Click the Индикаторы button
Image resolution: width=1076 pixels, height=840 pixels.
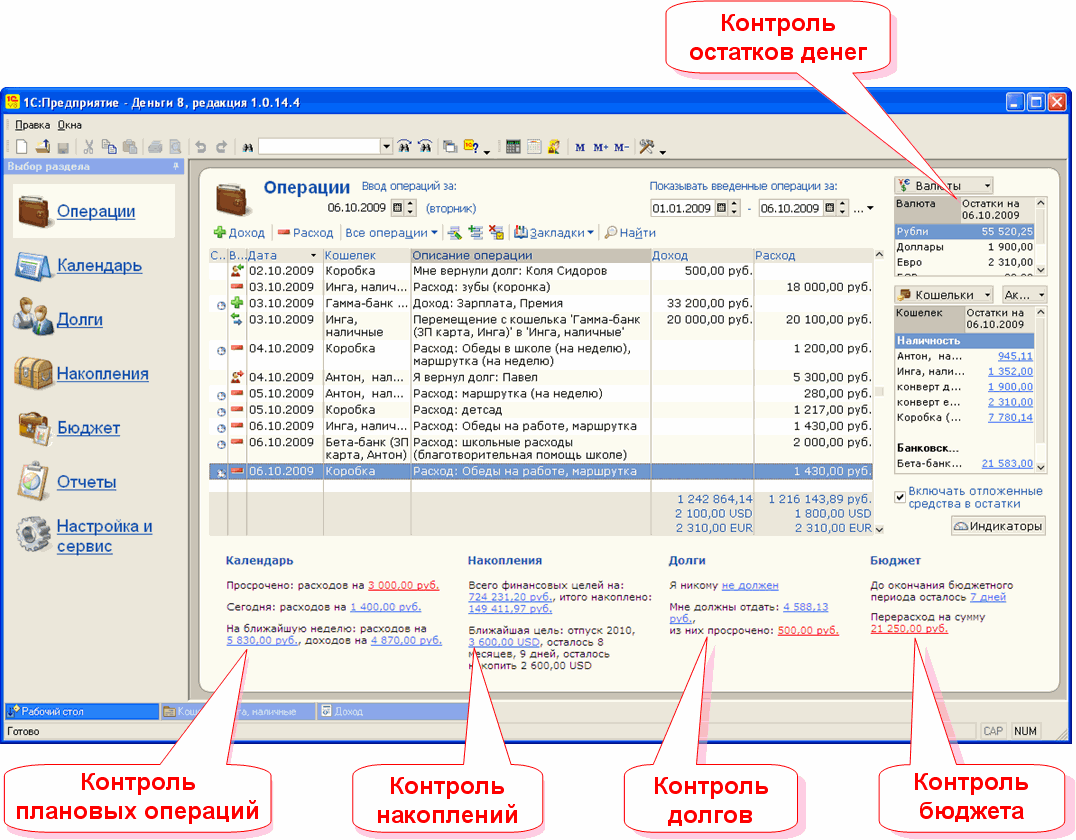point(998,526)
